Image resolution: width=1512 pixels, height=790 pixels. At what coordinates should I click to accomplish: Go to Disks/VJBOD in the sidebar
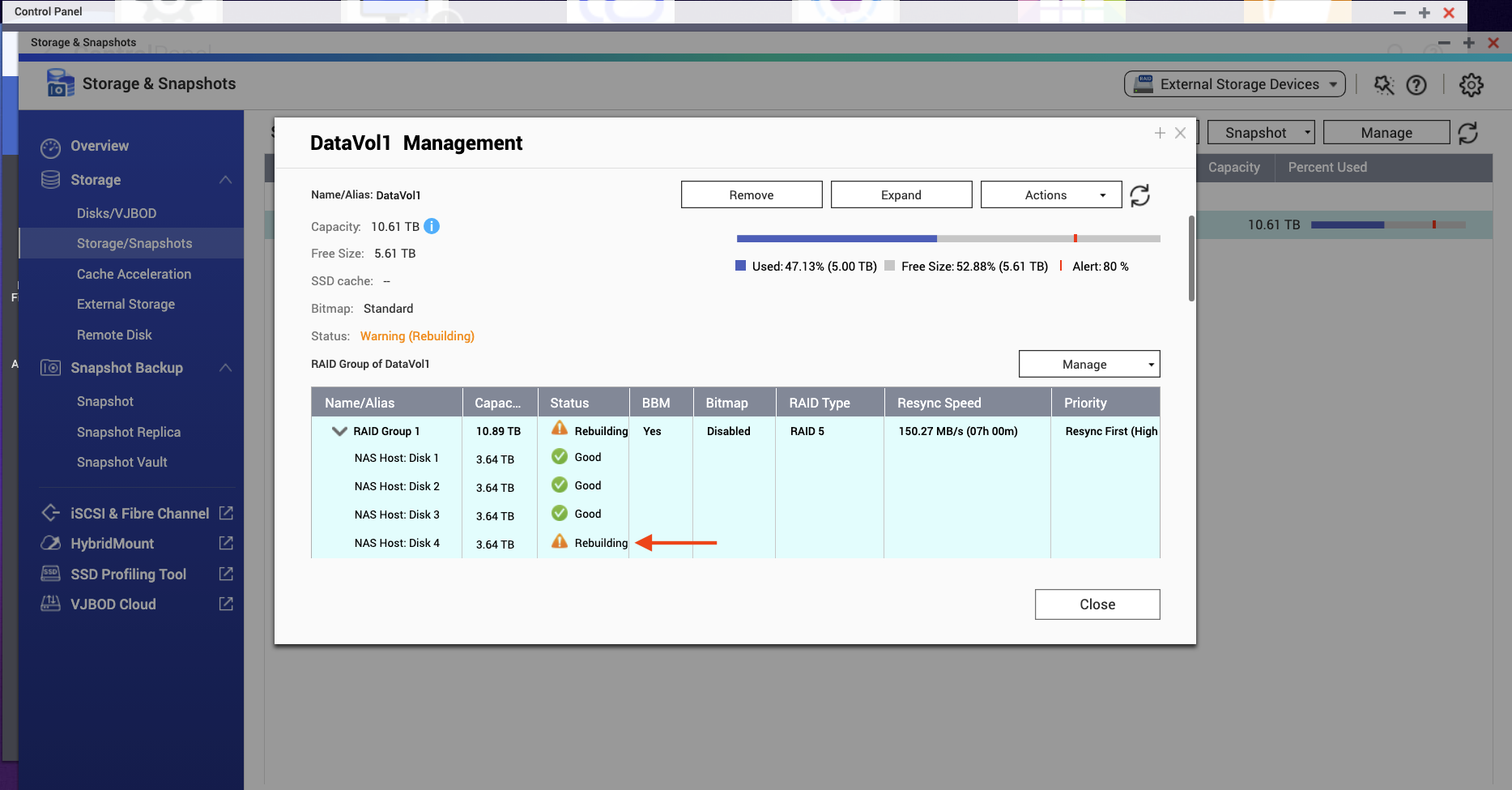[117, 213]
